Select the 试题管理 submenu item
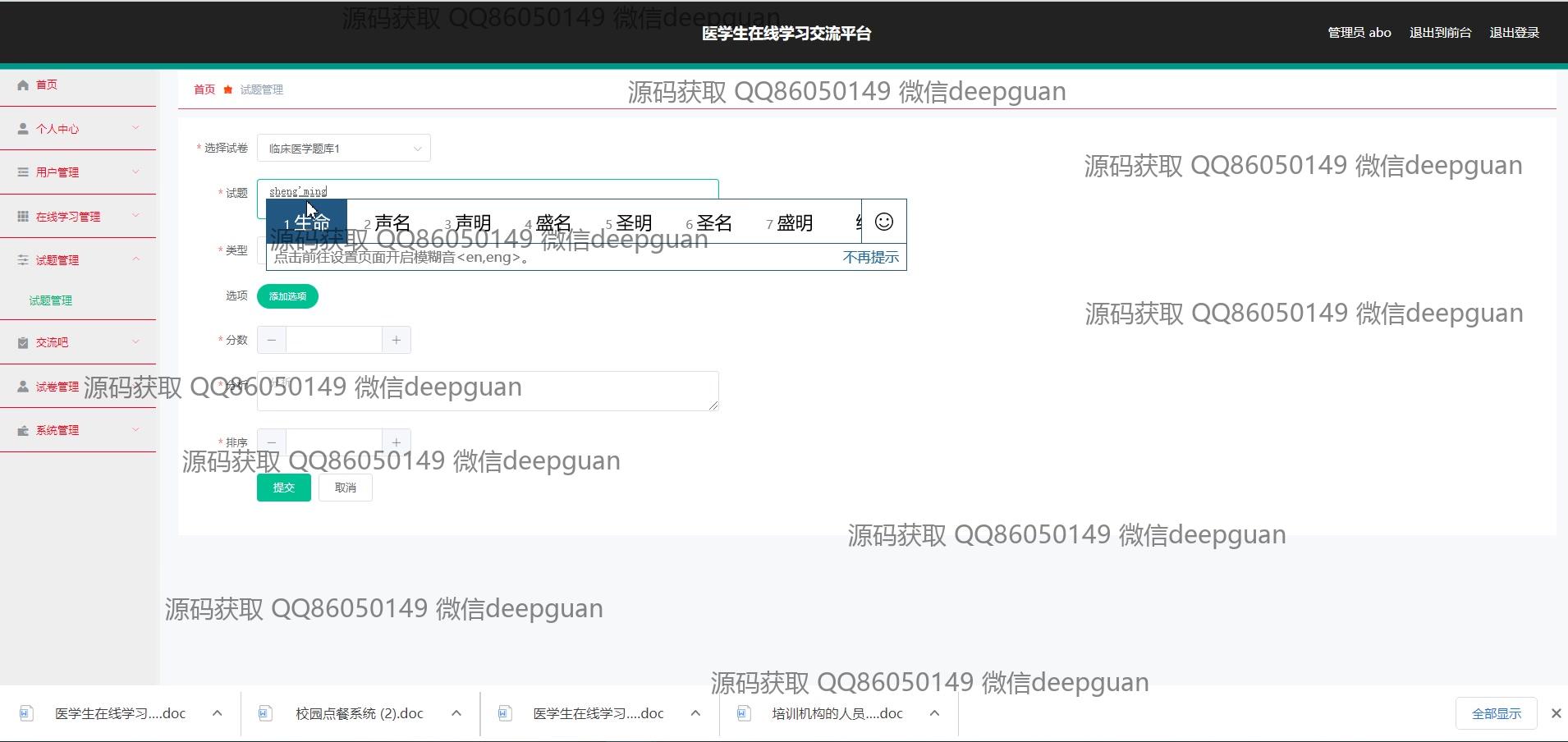The width and height of the screenshot is (1568, 742). (51, 300)
